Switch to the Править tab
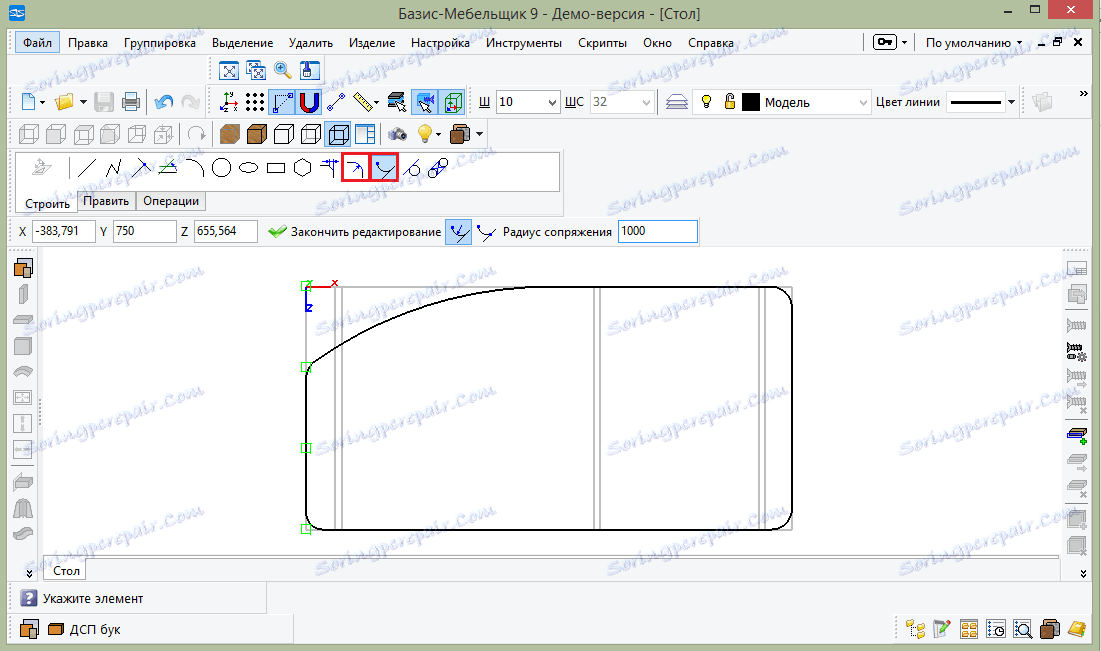This screenshot has width=1101, height=651. 106,201
